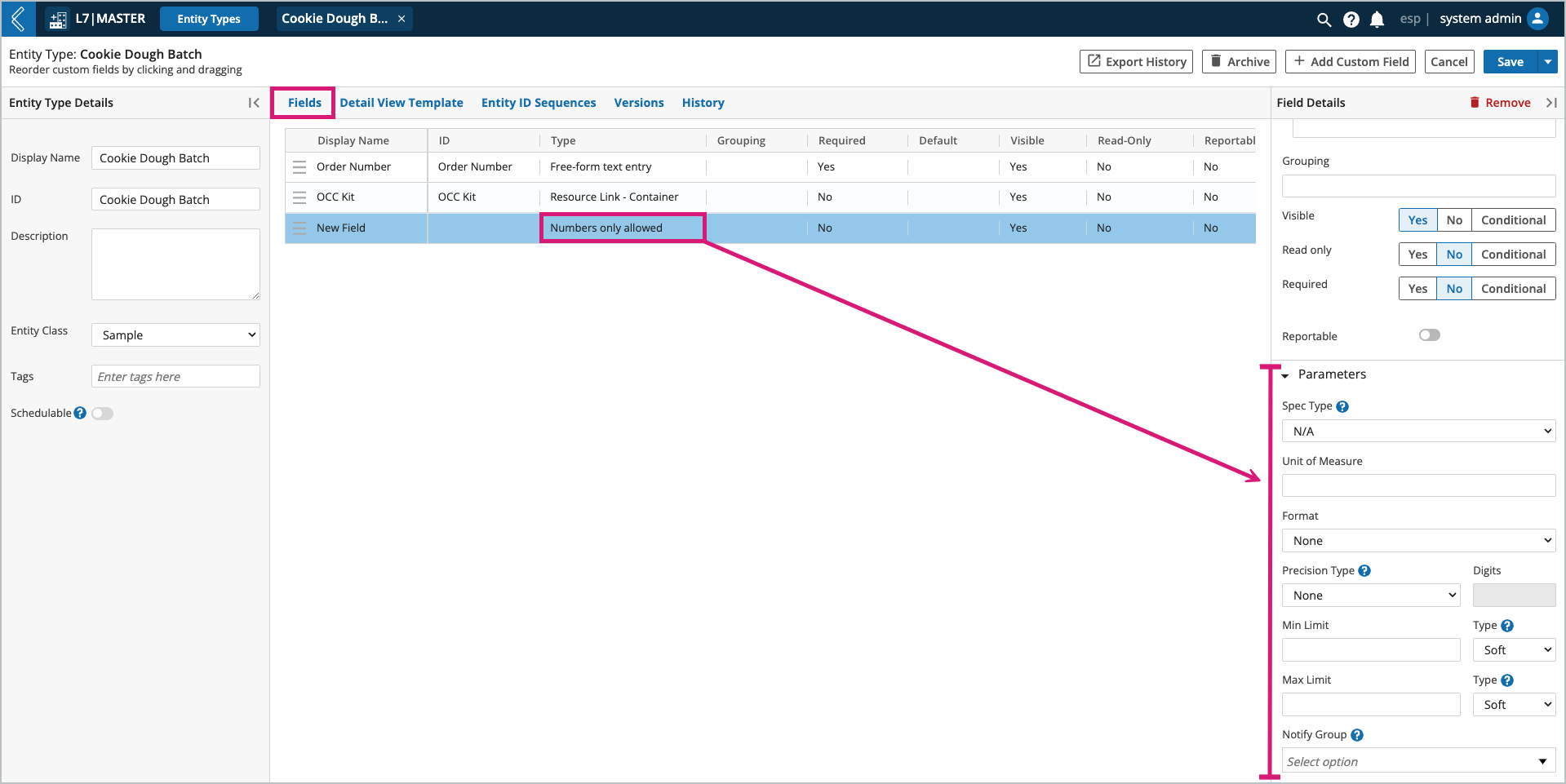Click the Description text area
The image size is (1566, 784).
tap(175, 264)
